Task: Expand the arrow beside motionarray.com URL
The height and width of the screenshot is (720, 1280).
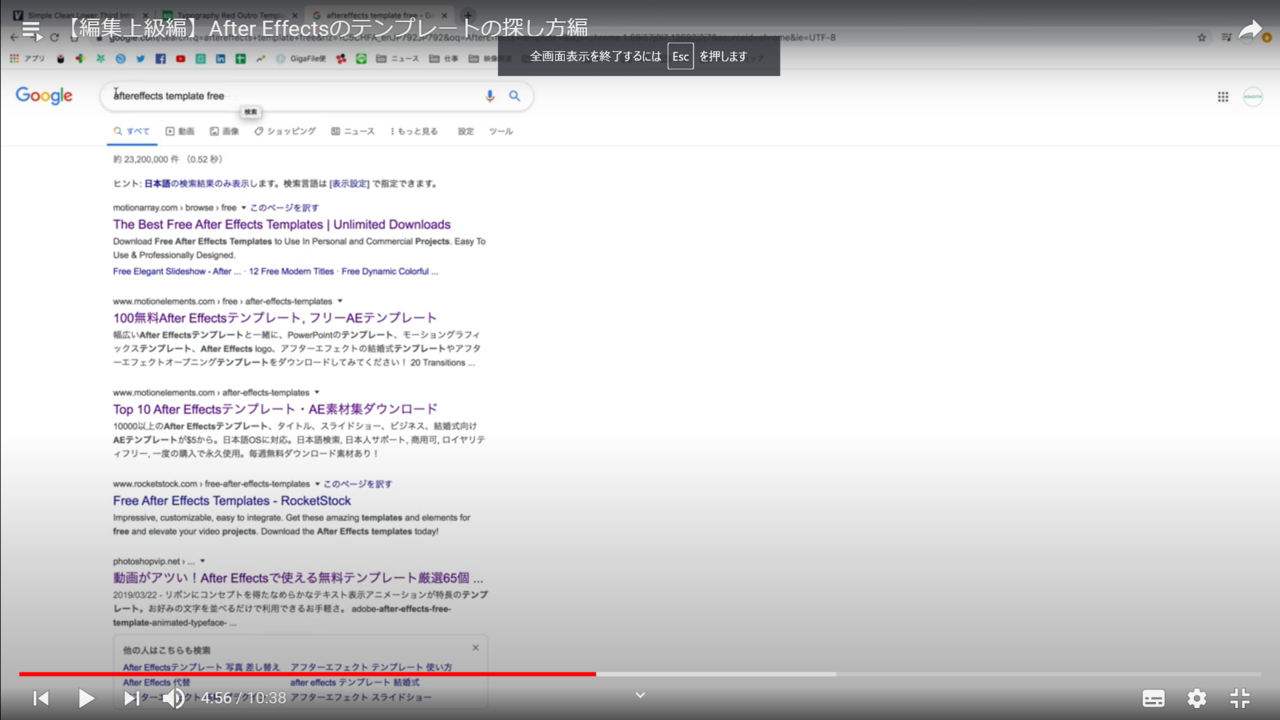Action: point(243,207)
